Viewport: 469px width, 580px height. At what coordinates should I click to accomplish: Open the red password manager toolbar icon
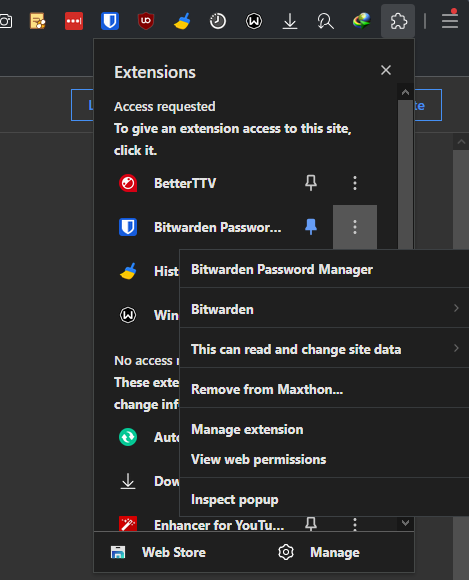tap(74, 21)
